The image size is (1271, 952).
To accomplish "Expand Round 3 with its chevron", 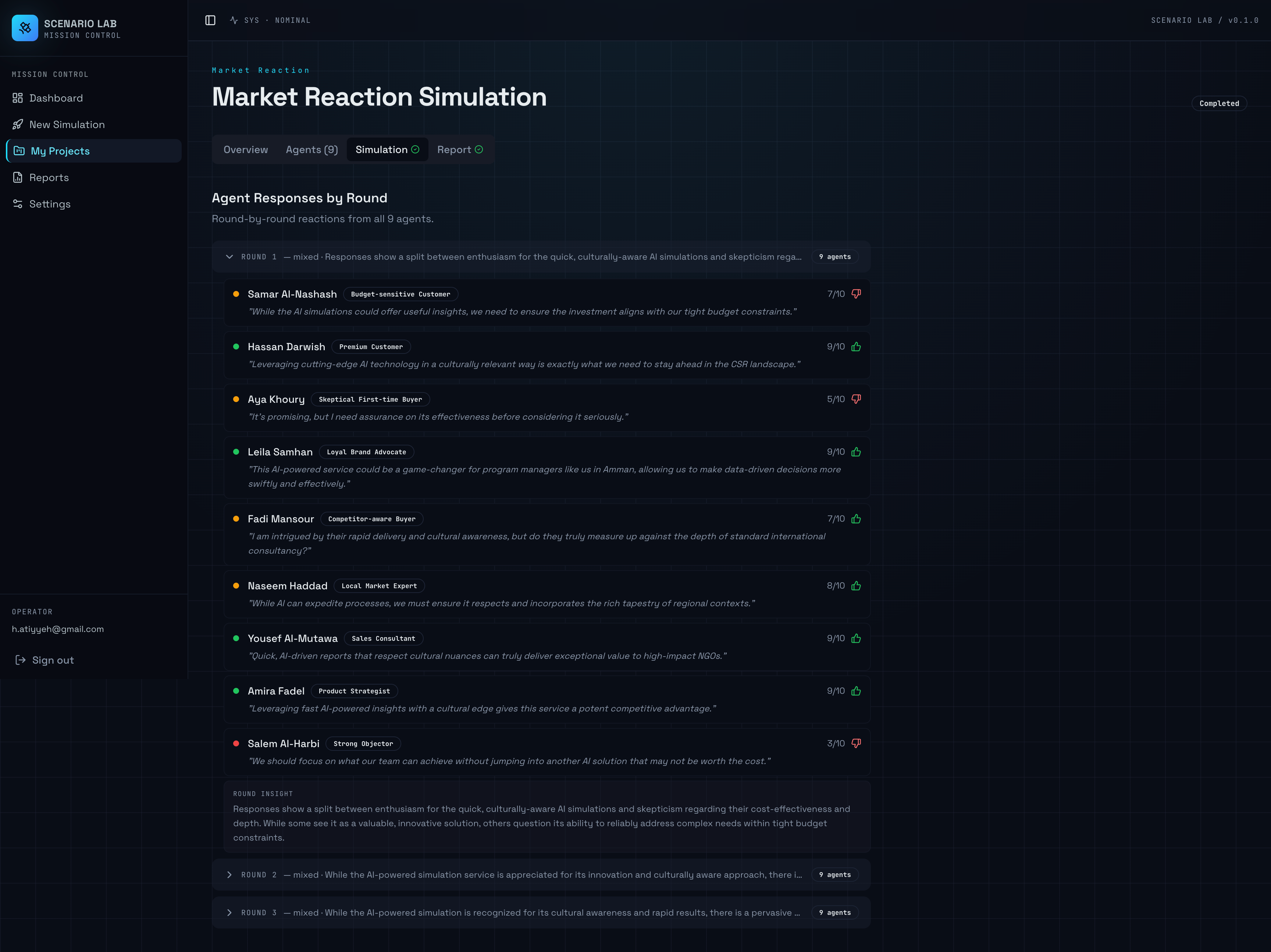I will click(229, 912).
